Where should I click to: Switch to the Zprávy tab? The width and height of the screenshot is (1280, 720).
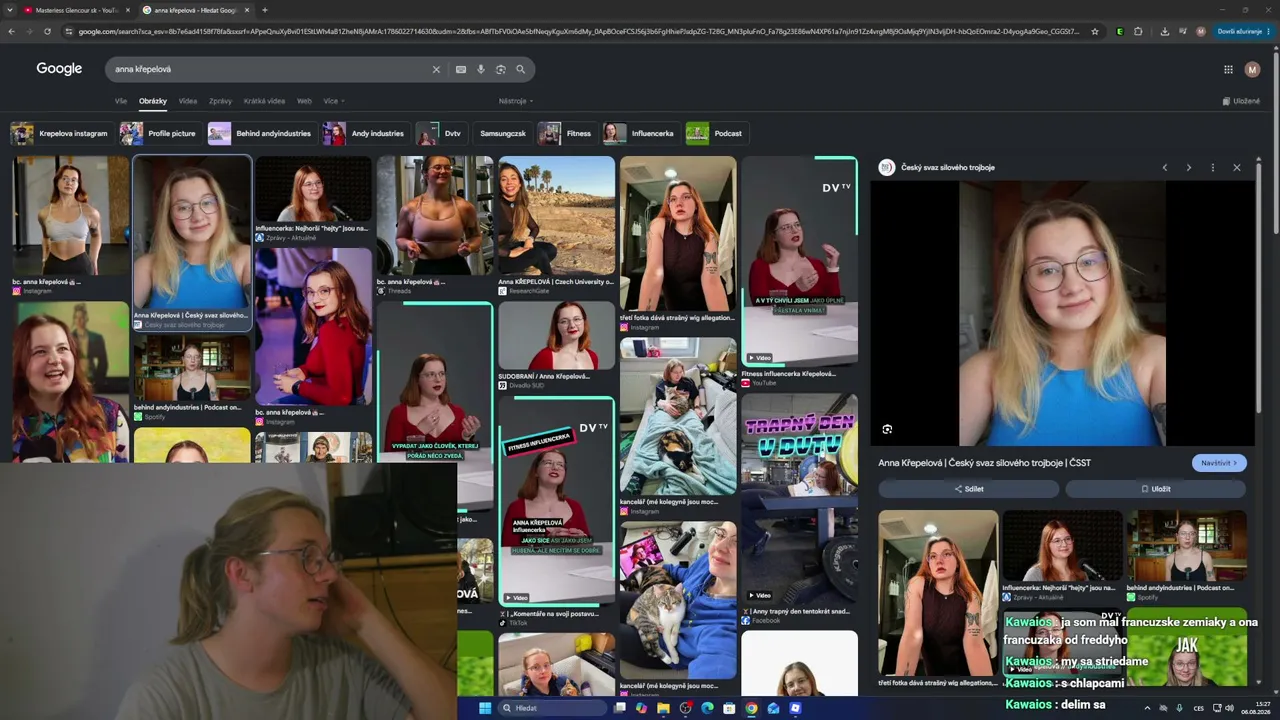click(x=220, y=101)
